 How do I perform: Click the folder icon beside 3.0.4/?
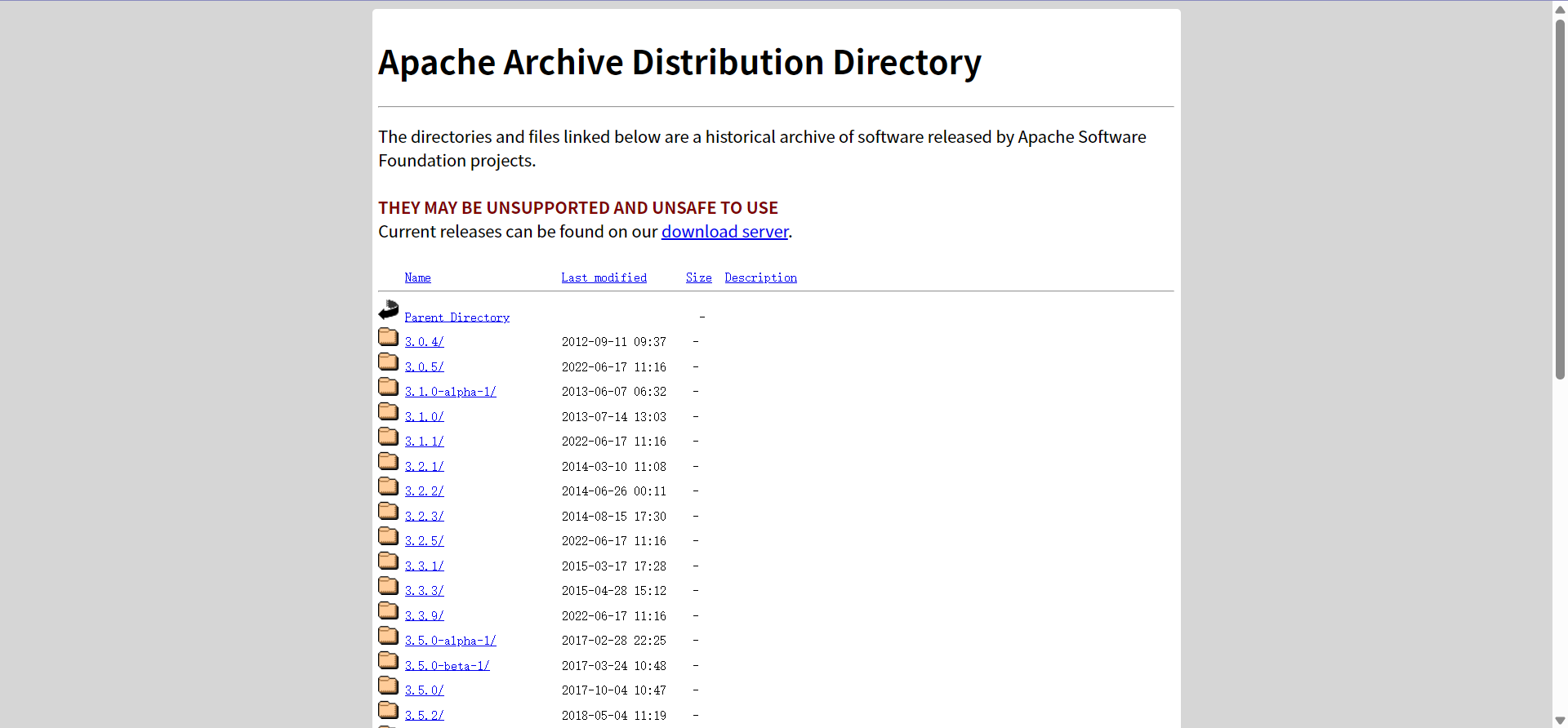[389, 337]
